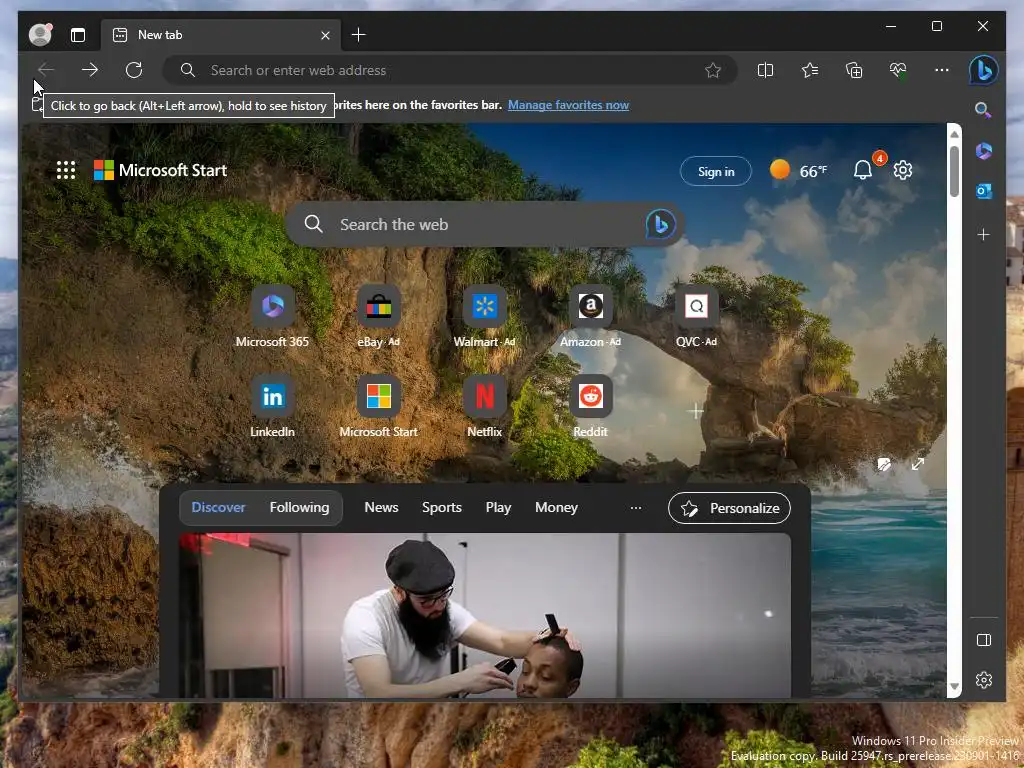Click the Personalize button

click(x=729, y=508)
